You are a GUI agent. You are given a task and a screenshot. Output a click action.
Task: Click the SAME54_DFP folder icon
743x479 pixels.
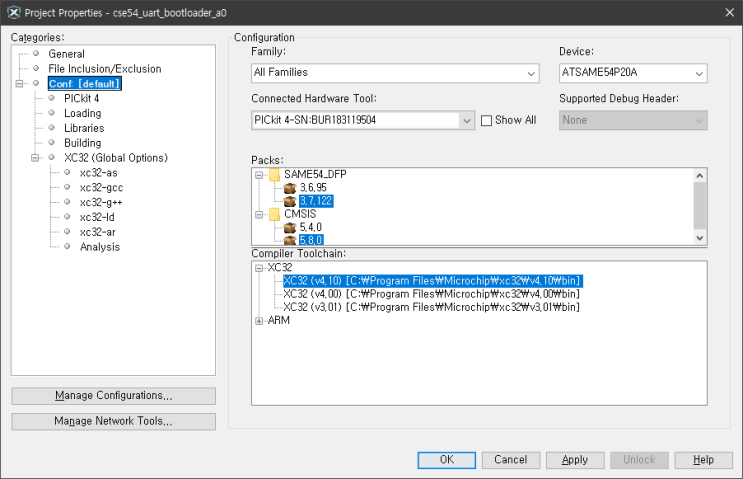pos(273,174)
